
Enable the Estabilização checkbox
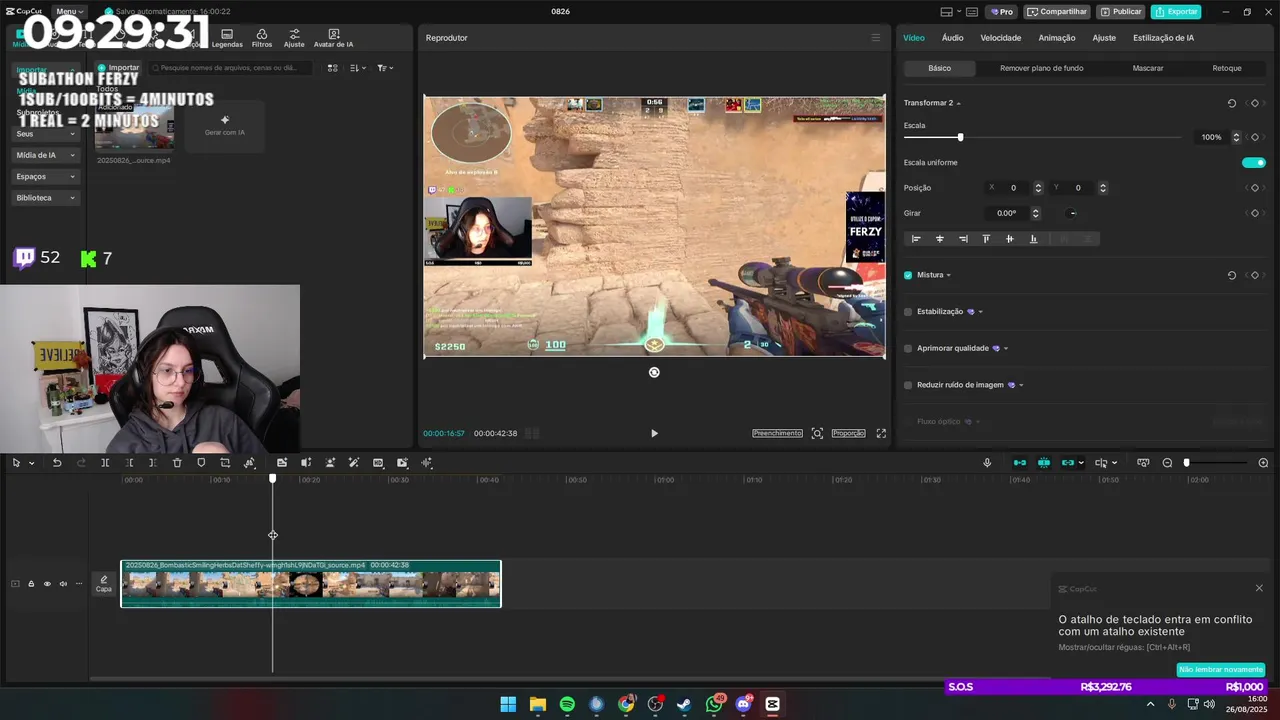[x=908, y=312]
